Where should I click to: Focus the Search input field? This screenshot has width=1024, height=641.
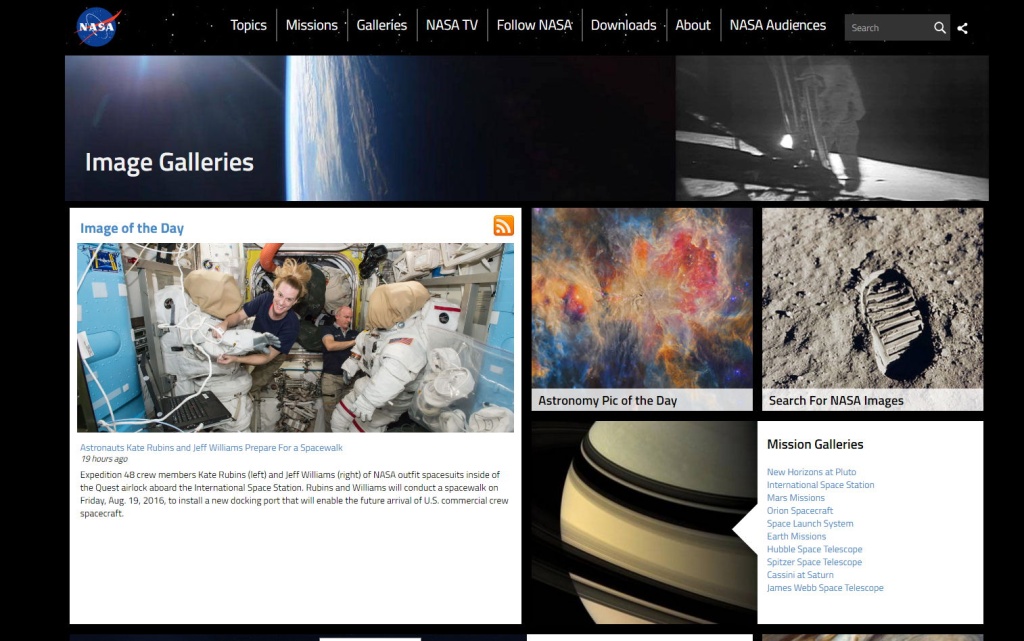(888, 27)
